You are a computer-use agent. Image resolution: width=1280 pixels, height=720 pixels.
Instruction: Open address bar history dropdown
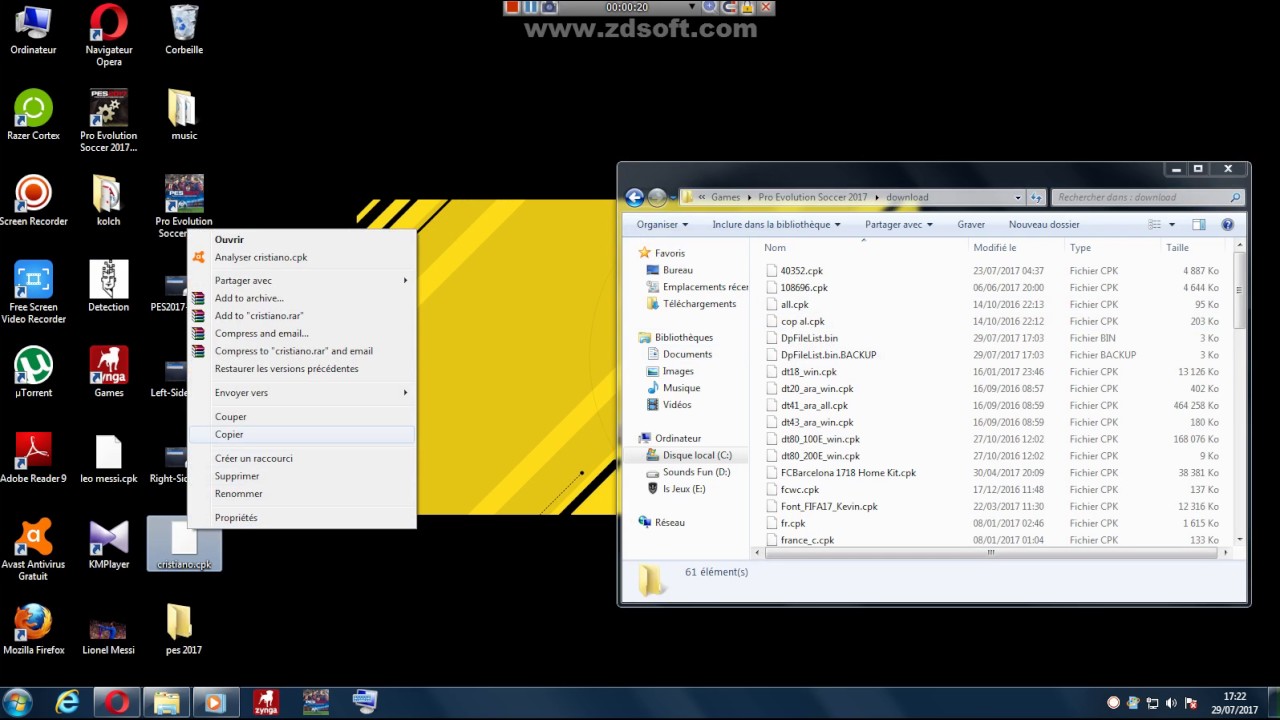click(x=1018, y=197)
